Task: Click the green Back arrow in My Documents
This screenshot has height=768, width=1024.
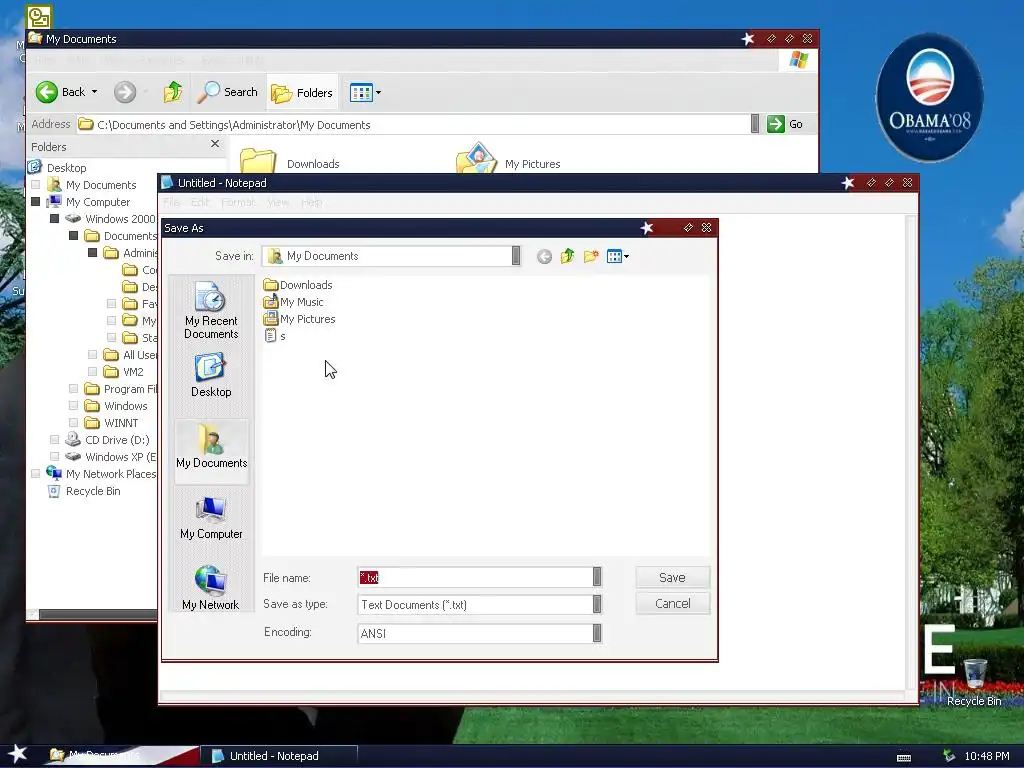Action: coord(46,92)
